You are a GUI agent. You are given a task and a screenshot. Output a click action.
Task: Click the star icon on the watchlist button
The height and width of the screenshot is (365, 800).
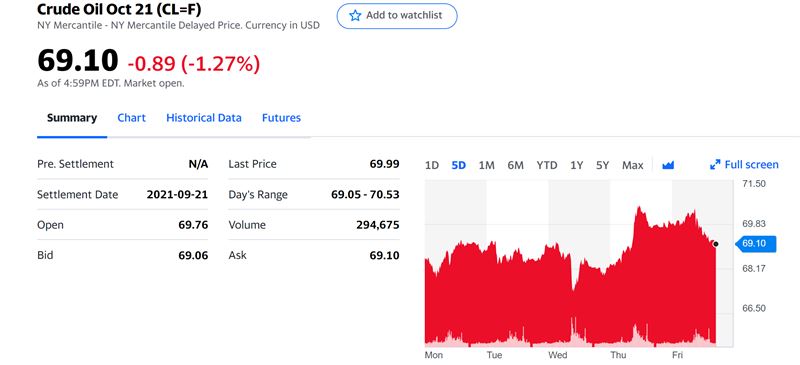click(355, 16)
